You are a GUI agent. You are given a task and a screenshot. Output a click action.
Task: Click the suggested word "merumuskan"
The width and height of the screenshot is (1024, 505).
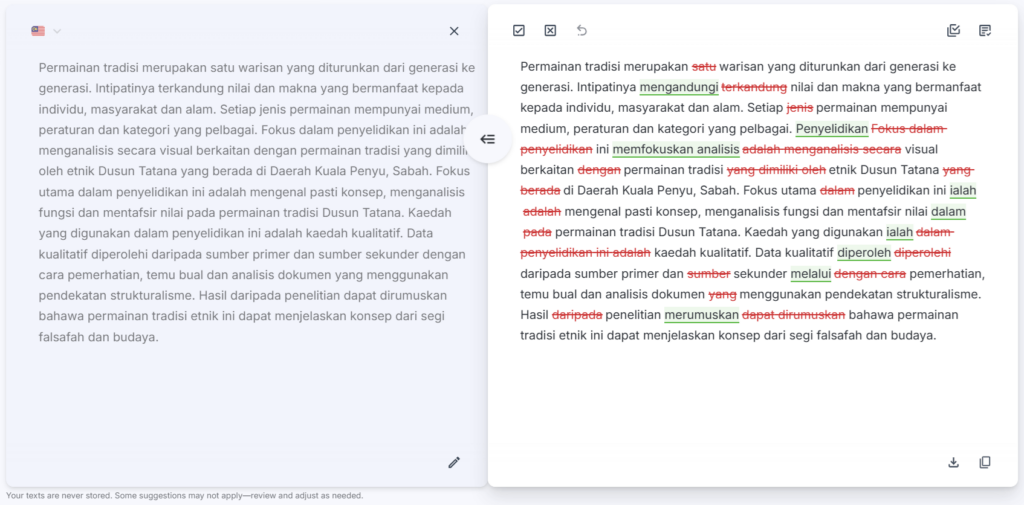coord(701,315)
